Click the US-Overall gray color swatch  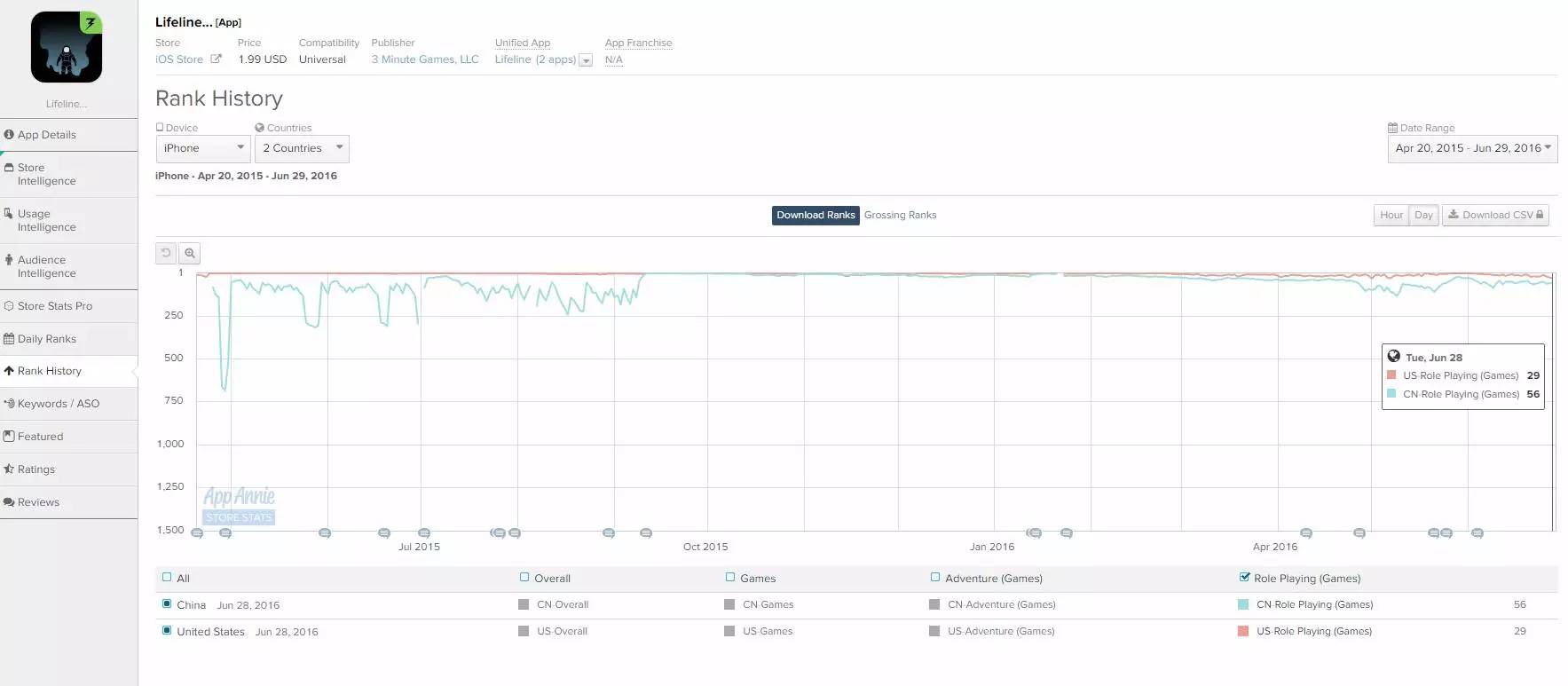524,631
